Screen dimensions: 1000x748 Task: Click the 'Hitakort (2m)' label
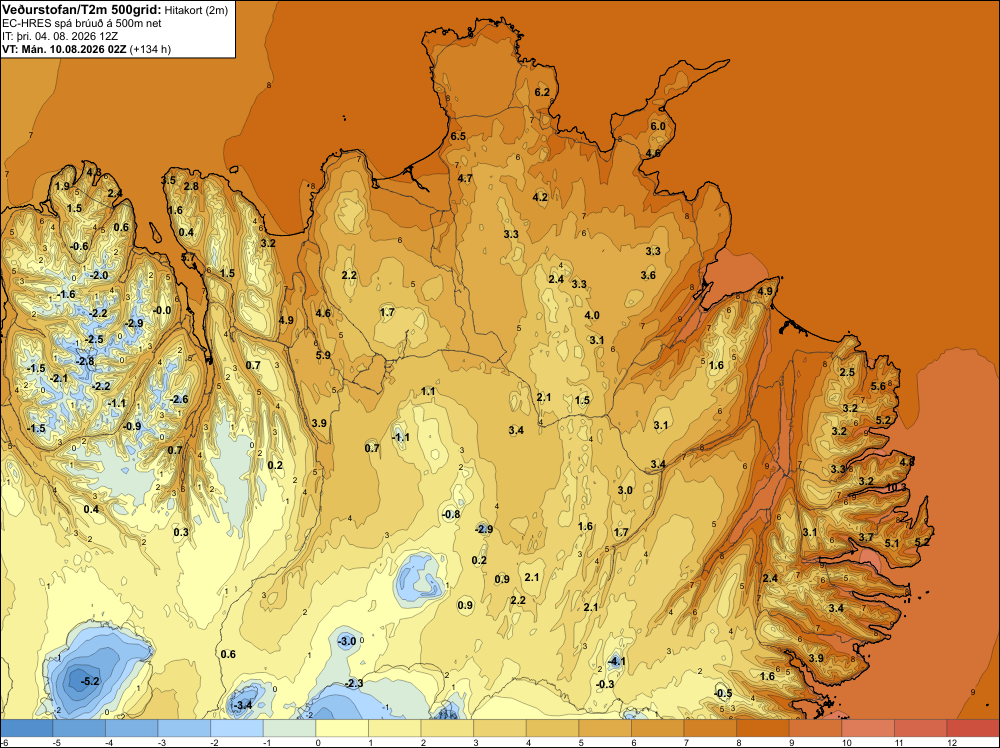(195, 10)
